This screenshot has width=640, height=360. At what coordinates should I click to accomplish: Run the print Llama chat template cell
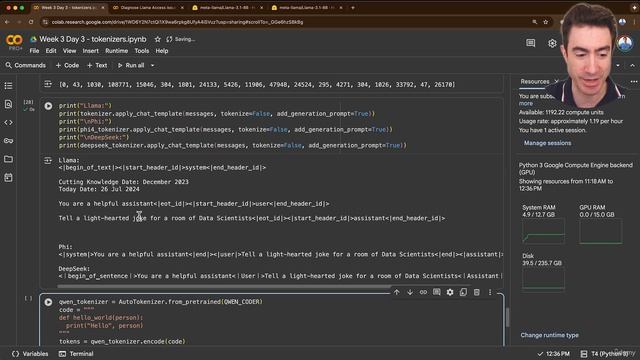(48, 106)
